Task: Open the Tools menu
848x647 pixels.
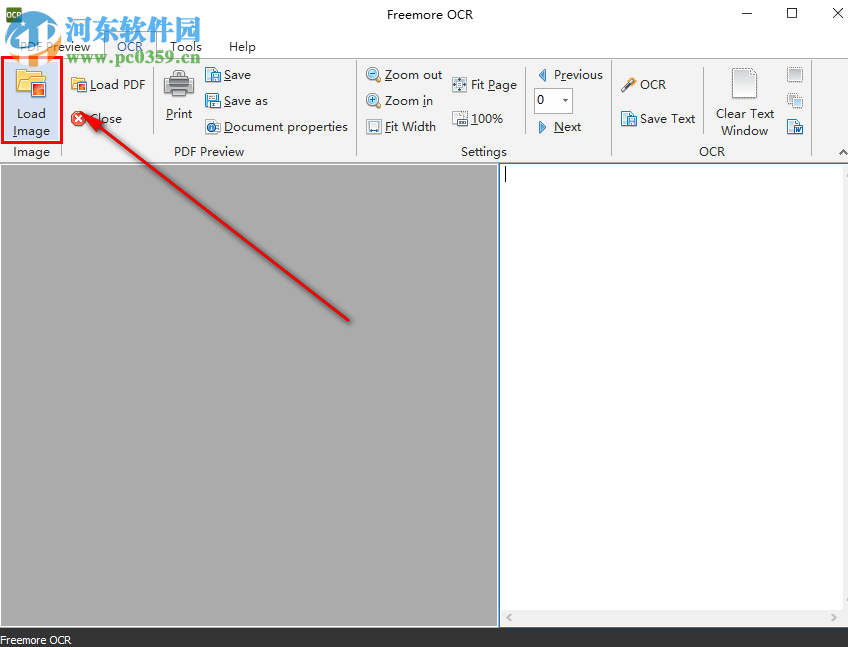Action: click(x=185, y=46)
